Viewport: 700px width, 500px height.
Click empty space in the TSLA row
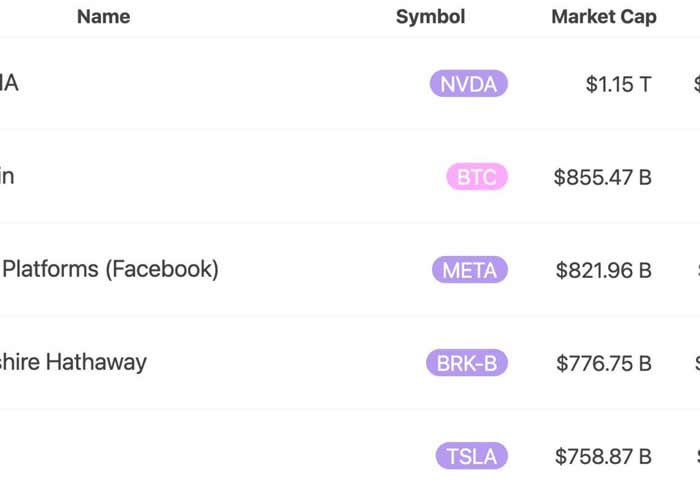pyautogui.click(x=223, y=456)
